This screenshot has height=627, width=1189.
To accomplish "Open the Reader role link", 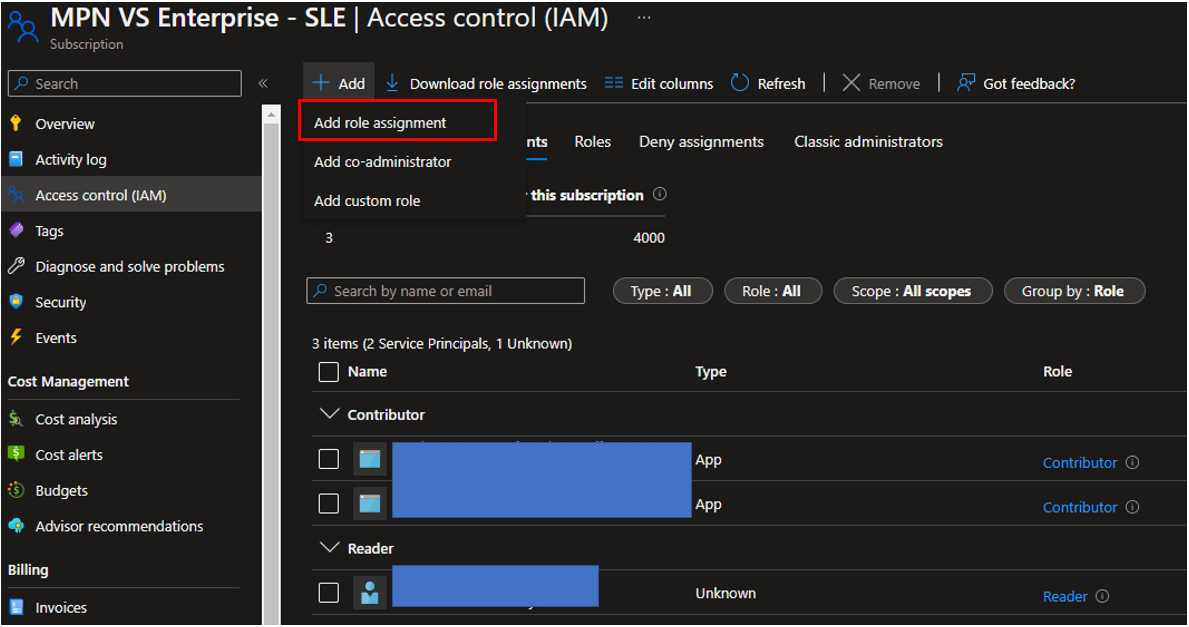I will click(x=1065, y=597).
